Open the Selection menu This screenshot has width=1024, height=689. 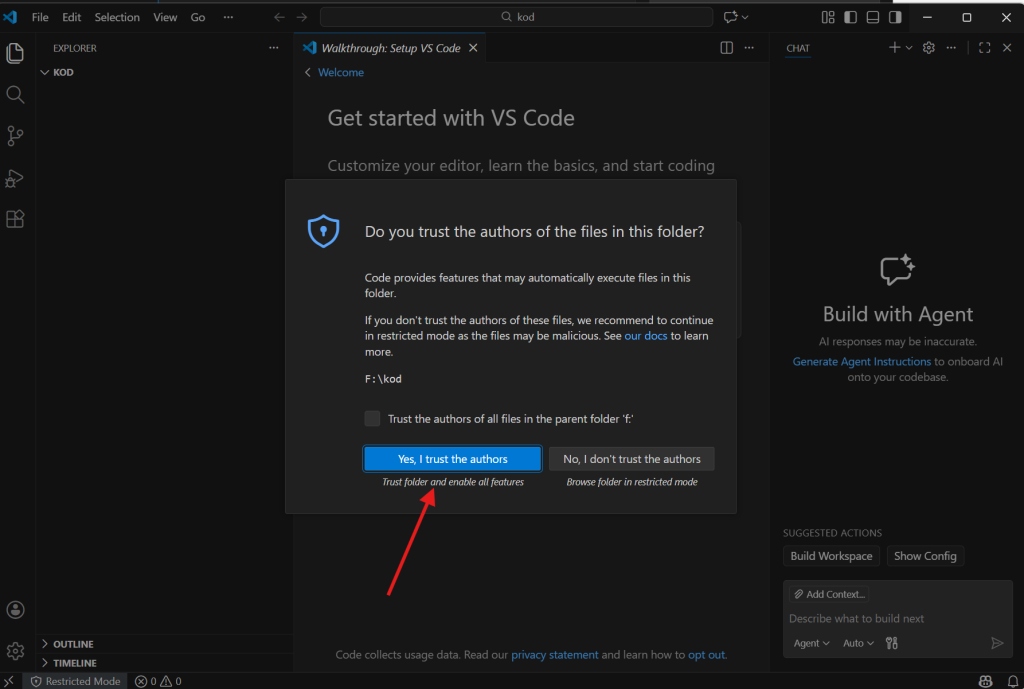(117, 17)
